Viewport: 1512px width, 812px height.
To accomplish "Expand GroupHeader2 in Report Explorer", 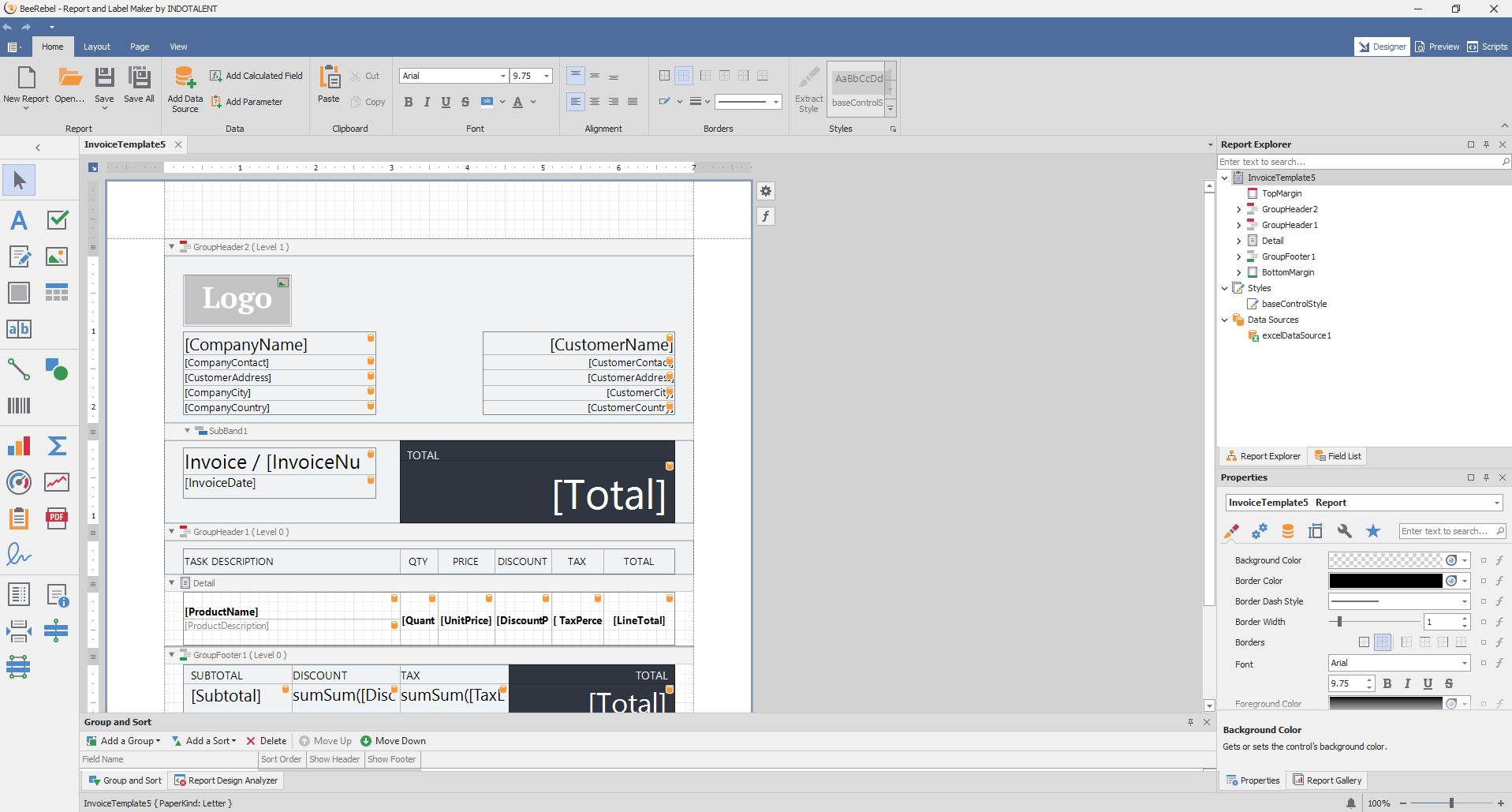I will coord(1238,209).
